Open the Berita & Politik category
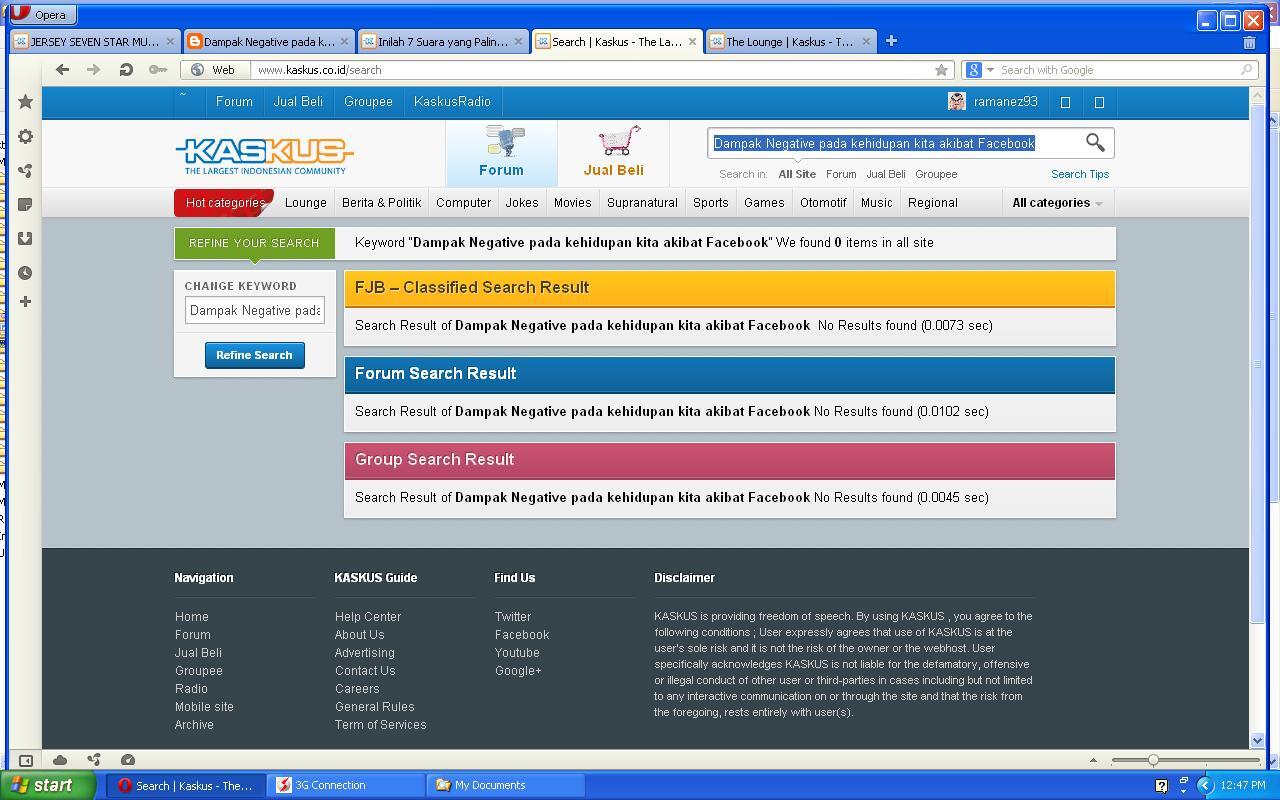 381,203
